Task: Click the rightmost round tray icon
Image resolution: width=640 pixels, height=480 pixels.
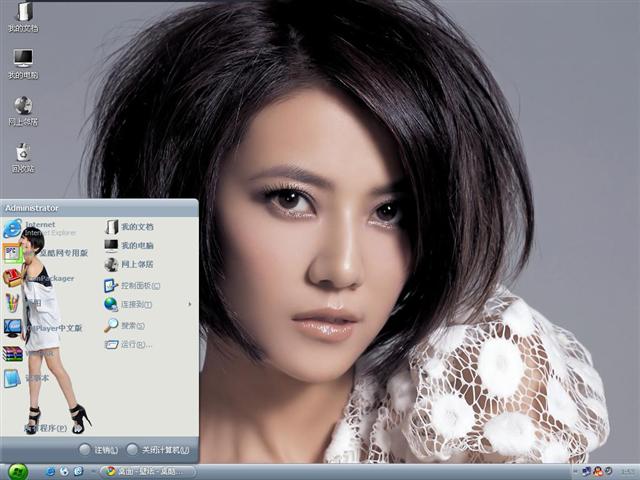Action: coord(609,471)
